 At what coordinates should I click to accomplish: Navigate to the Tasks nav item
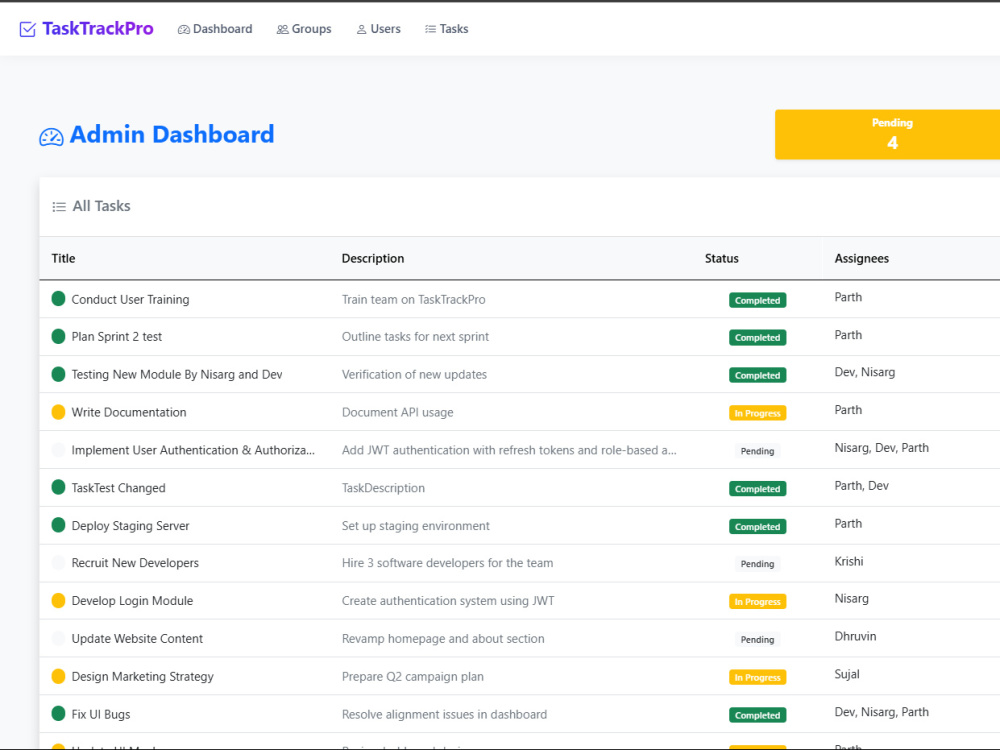click(446, 29)
